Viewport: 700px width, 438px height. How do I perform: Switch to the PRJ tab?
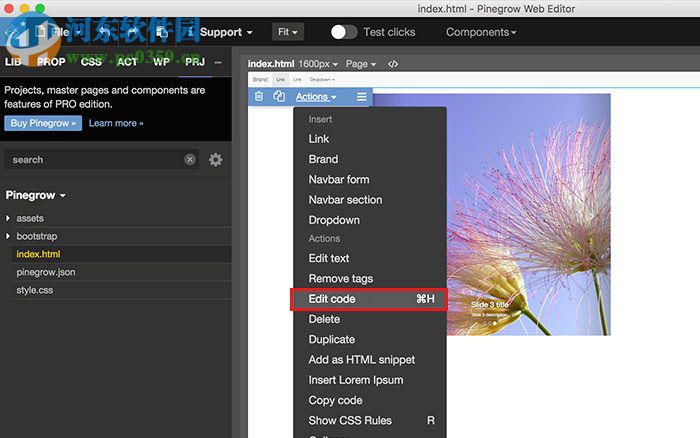click(195, 62)
